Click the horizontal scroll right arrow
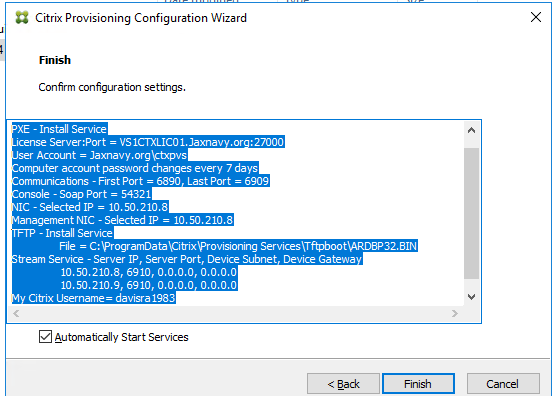 point(455,313)
